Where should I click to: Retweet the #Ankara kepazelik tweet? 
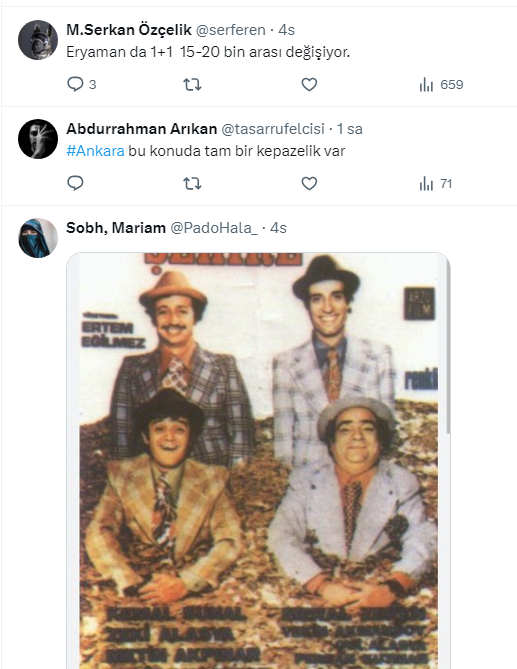[x=192, y=183]
